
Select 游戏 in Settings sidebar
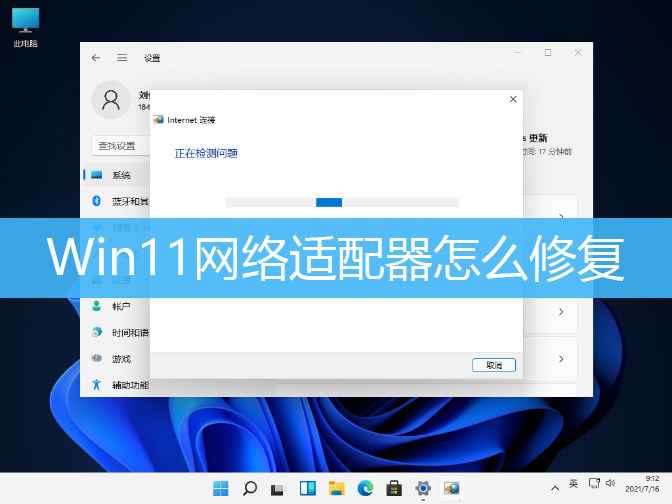tap(120, 358)
